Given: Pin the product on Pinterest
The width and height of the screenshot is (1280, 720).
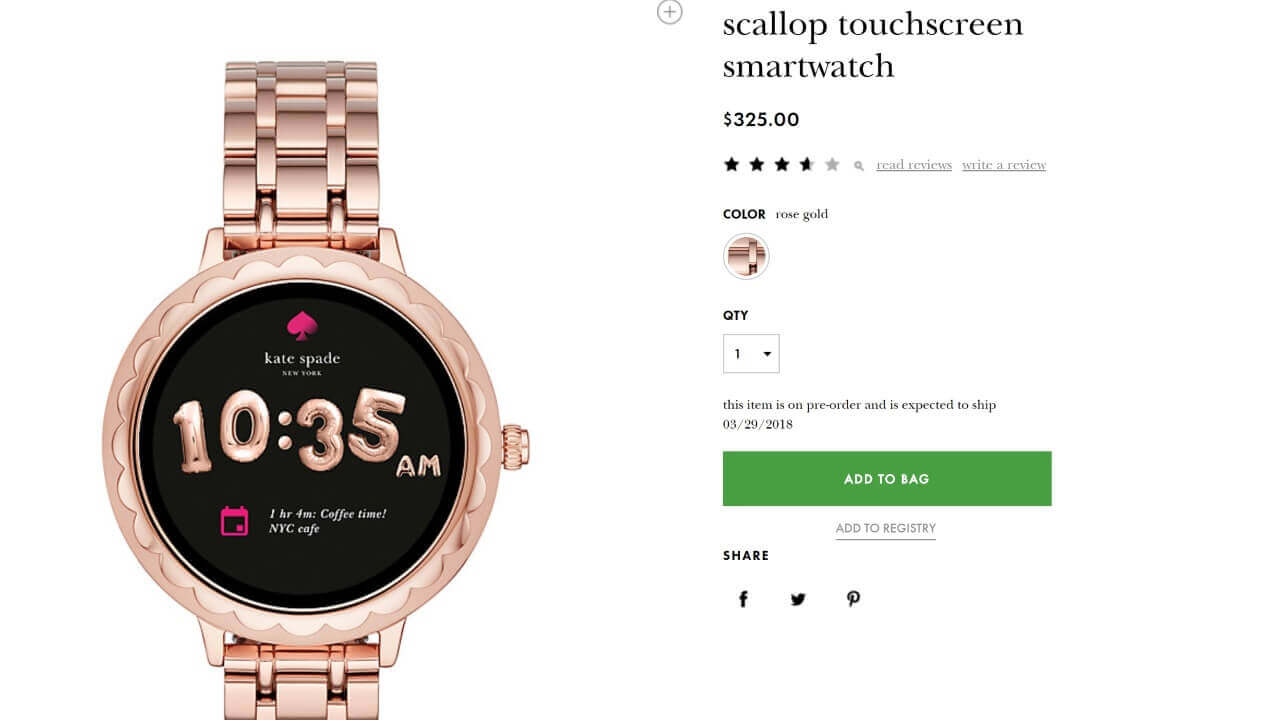Looking at the screenshot, I should tap(853, 599).
